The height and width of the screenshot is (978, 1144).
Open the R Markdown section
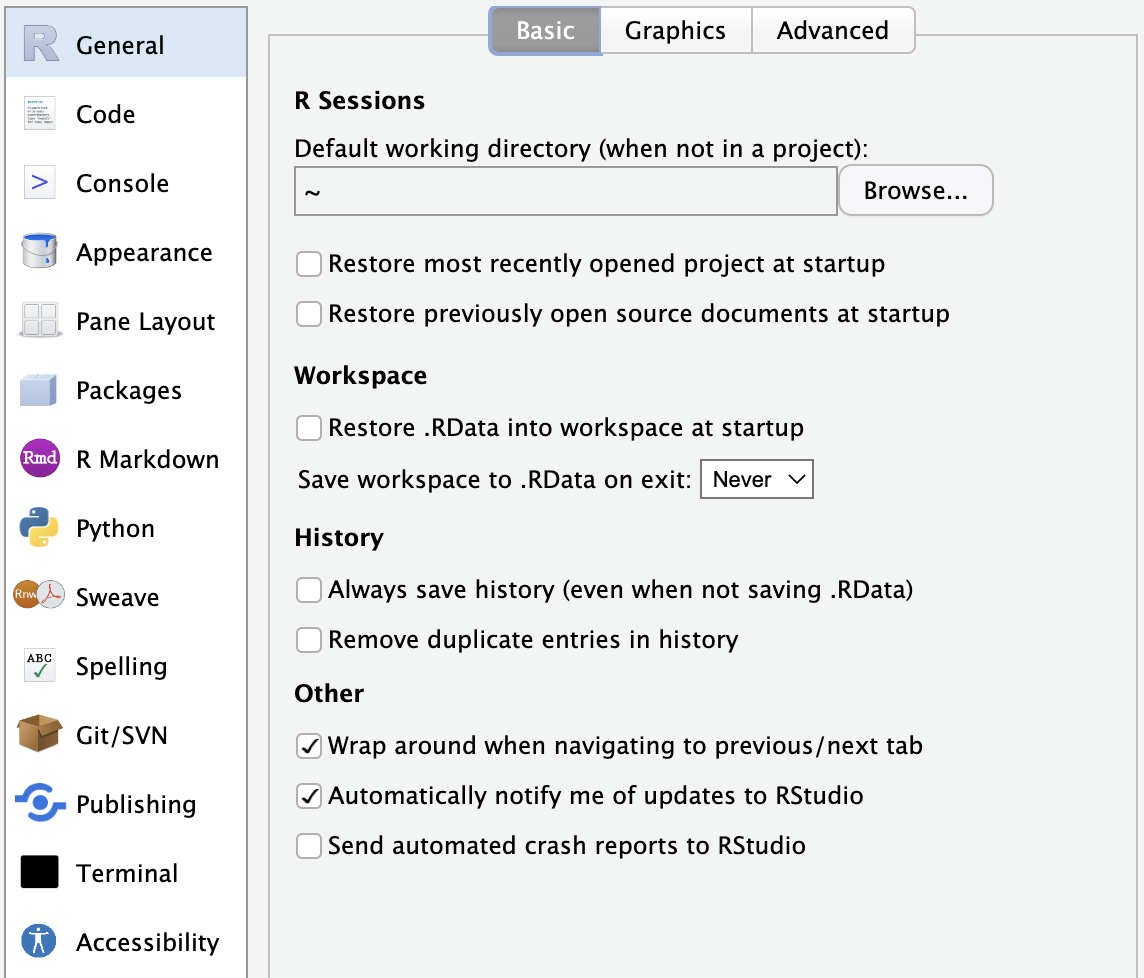(x=126, y=458)
